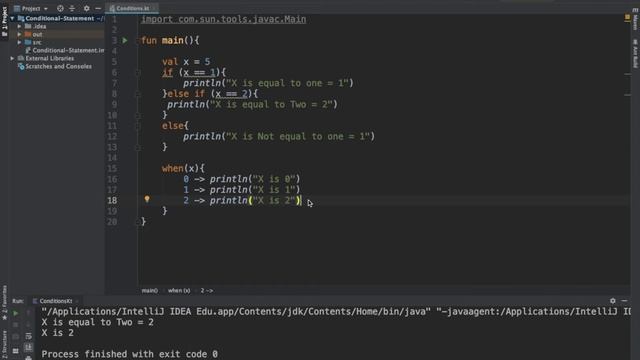This screenshot has height=360, width=640.
Task: Click console output 'X is equal to Two = 2'
Action: coord(98,322)
